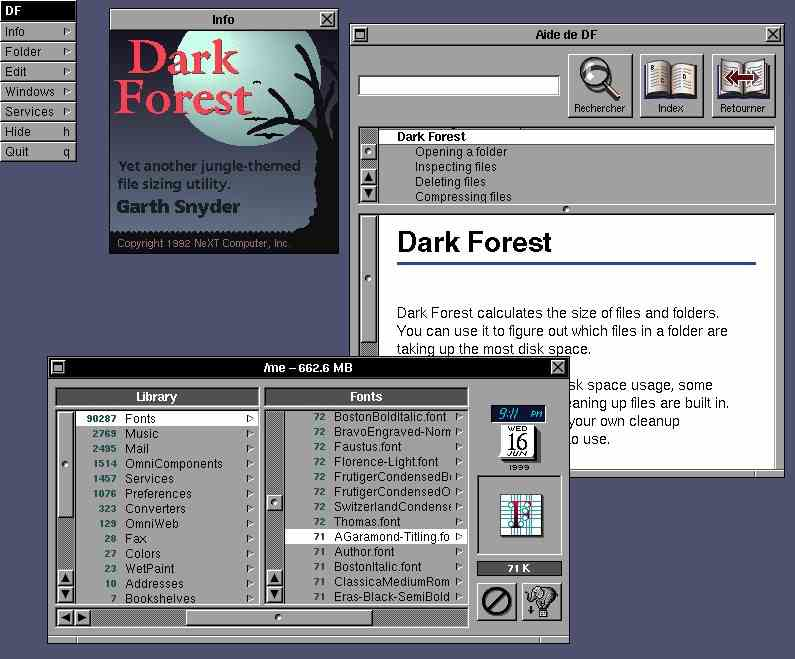Open the Folder menu
This screenshot has width=795, height=659.
(38, 52)
